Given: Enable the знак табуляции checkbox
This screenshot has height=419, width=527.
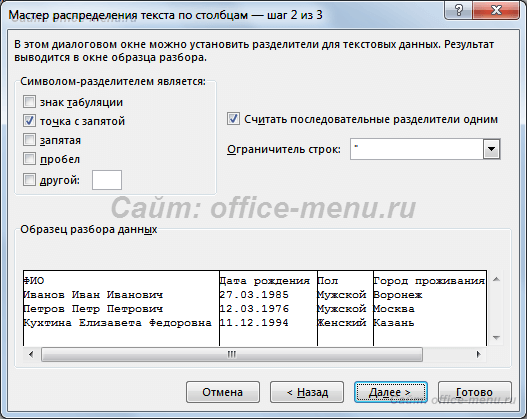Looking at the screenshot, I should point(29,101).
